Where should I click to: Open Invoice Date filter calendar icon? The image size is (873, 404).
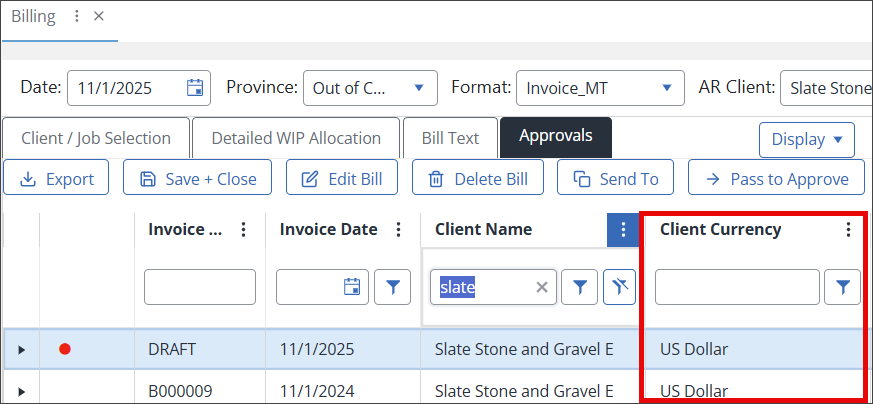coord(351,288)
